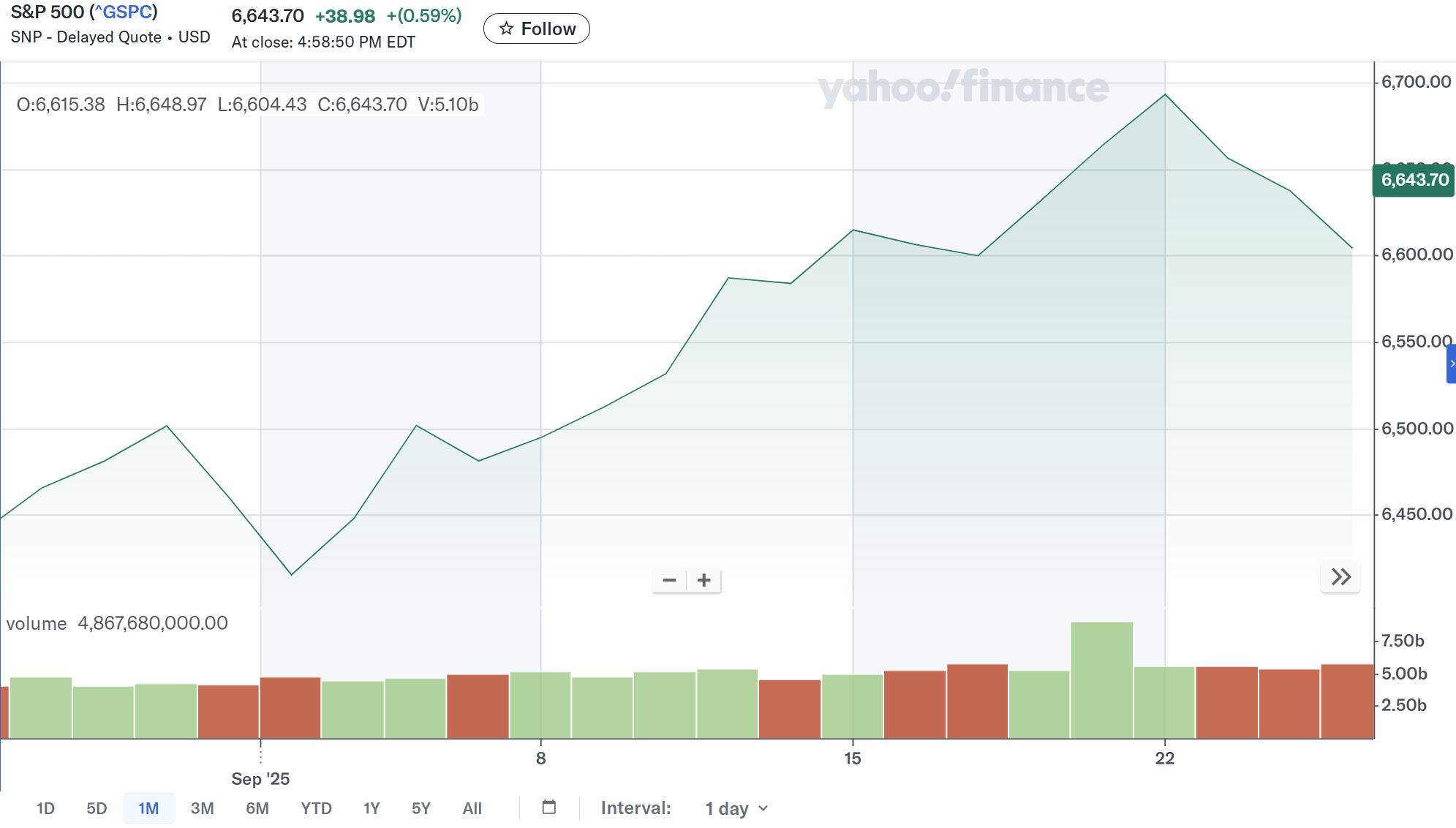1456x828 pixels.
Task: Click the tallest green volume bar
Action: click(1101, 680)
